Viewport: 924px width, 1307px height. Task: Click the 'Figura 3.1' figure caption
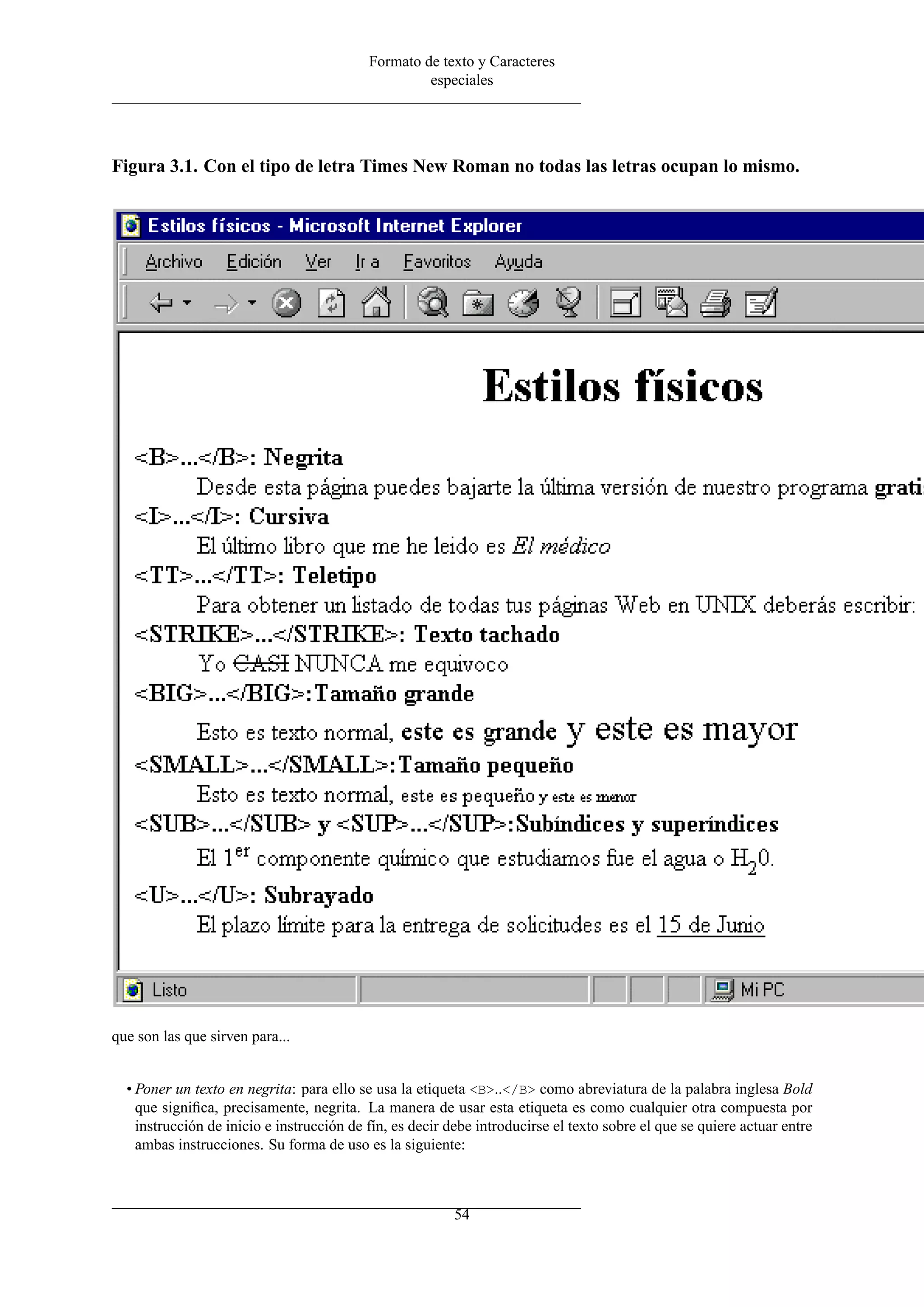coord(456,166)
